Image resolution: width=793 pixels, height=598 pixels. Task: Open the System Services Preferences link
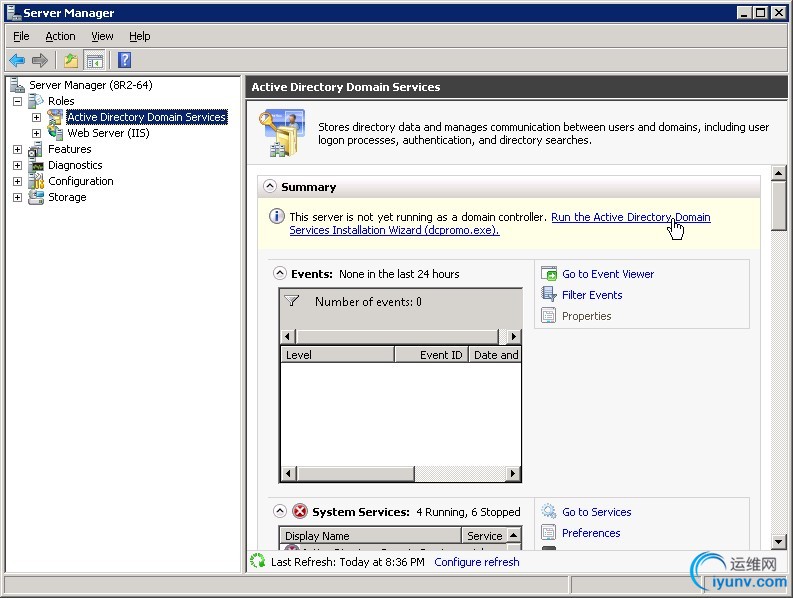click(x=591, y=533)
